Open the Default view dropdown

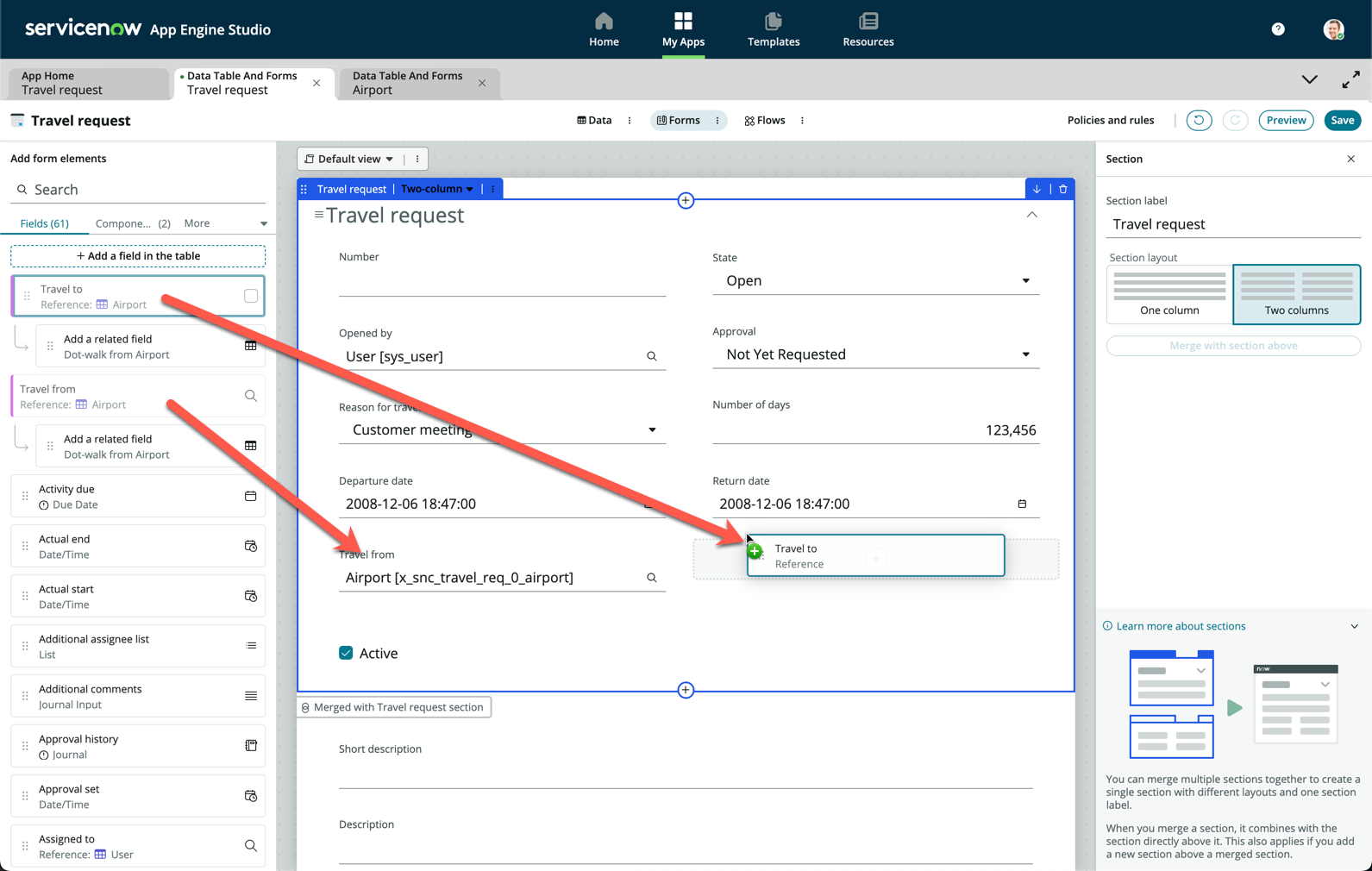coord(349,159)
